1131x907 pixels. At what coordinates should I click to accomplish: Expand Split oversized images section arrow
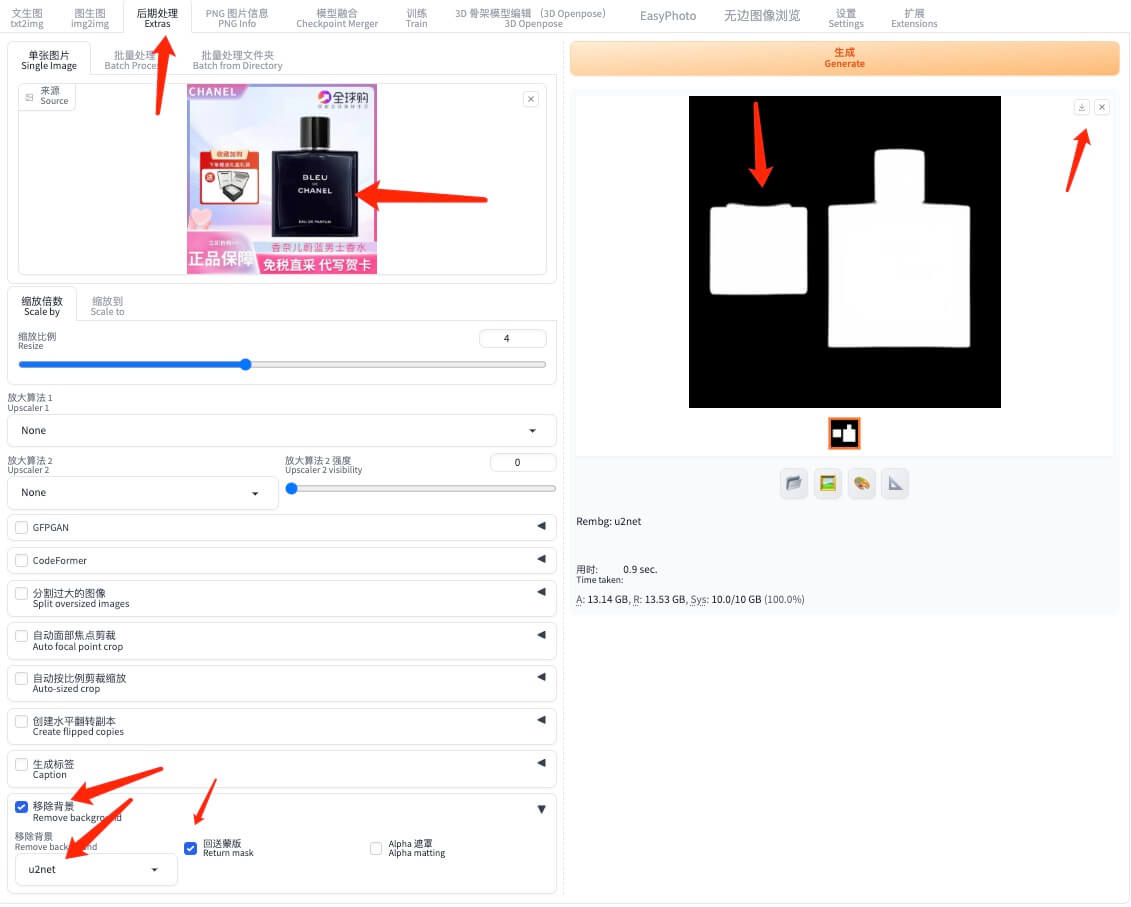(x=542, y=592)
